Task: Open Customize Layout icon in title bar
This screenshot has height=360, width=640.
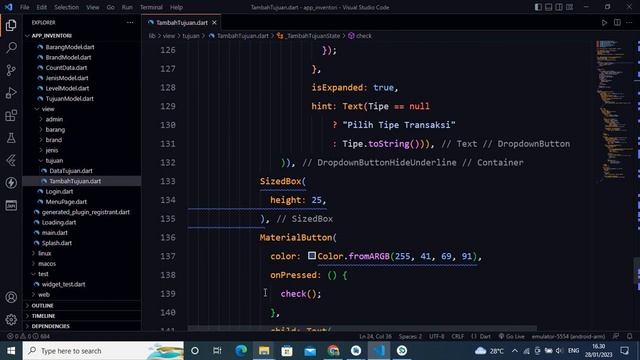Action: pyautogui.click(x=569, y=7)
